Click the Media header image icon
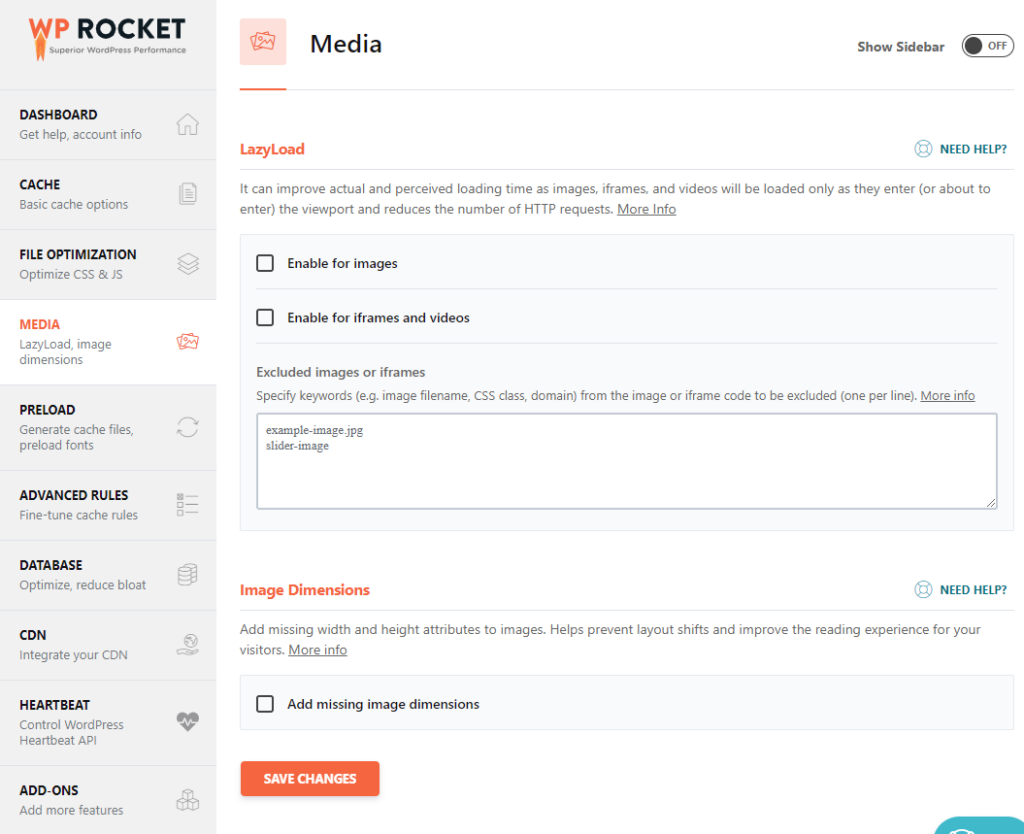Screen dimensions: 1024x834 263,42
